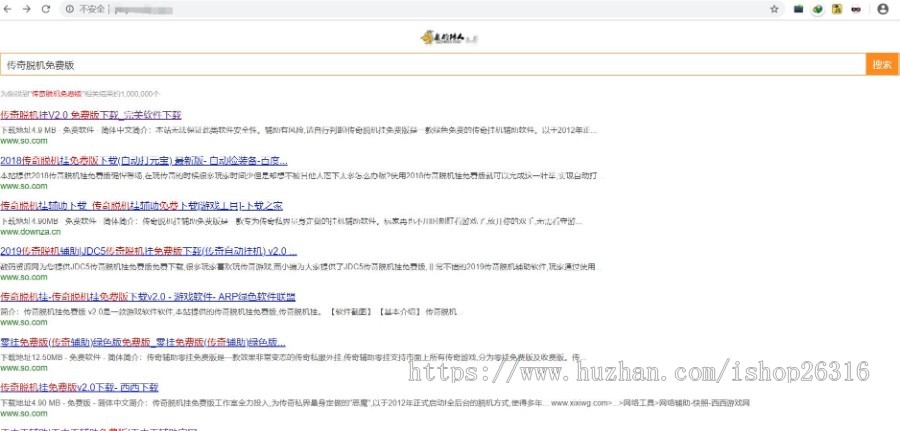
Task: Click www.so.com under the 西西下载 result
Action: pyautogui.click(x=24, y=413)
